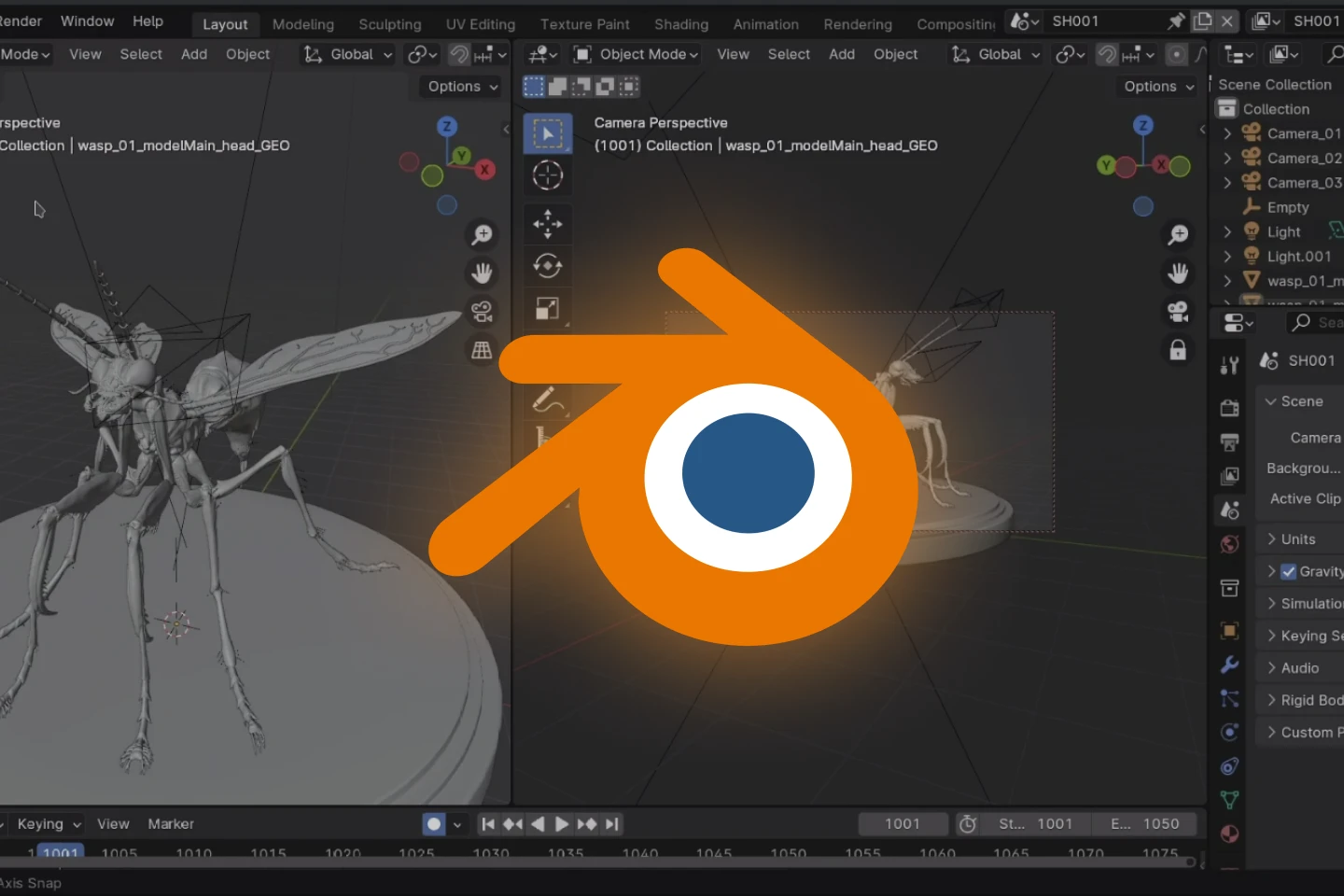Open the Render properties tab
This screenshot has height=896, width=1344.
point(1230,408)
